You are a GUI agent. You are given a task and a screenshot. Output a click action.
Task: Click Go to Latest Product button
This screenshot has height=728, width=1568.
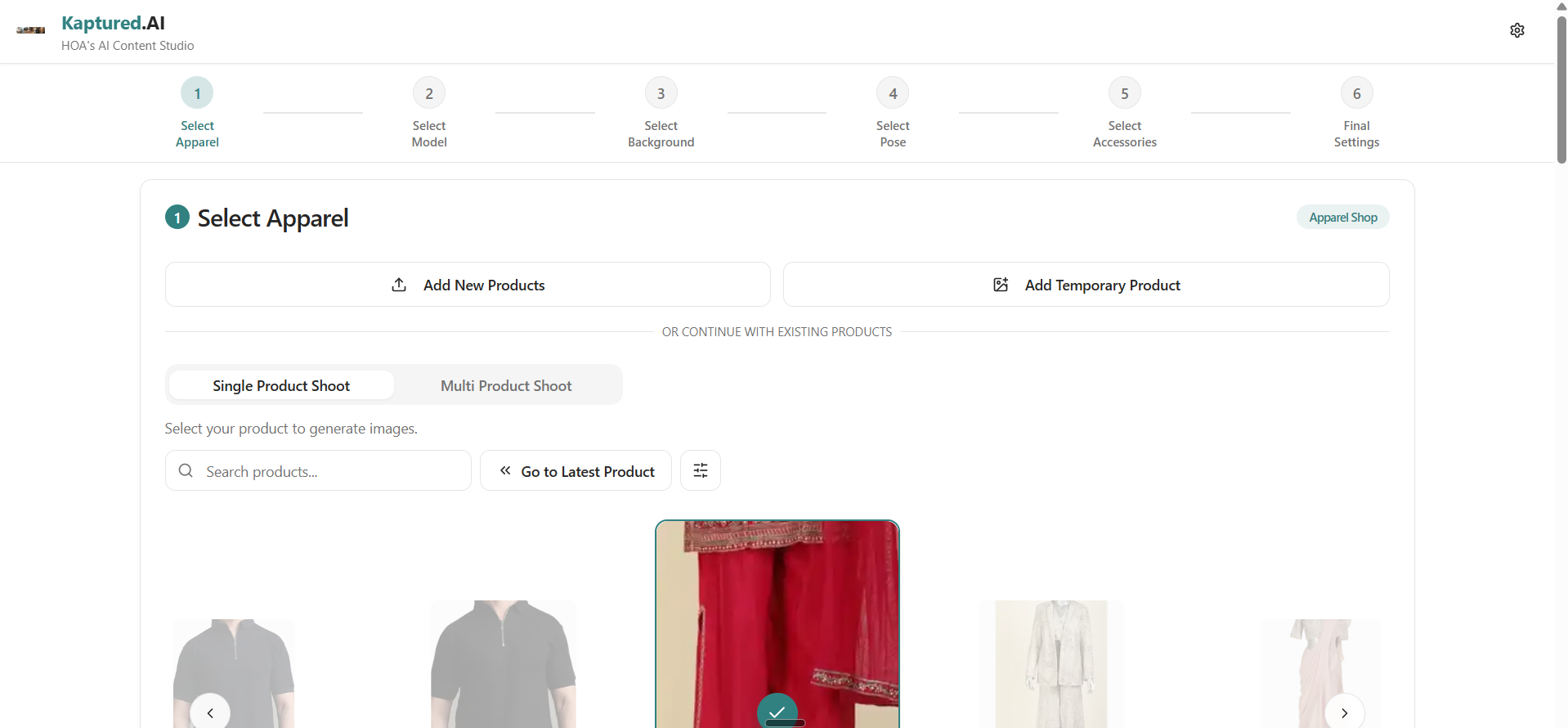click(576, 470)
